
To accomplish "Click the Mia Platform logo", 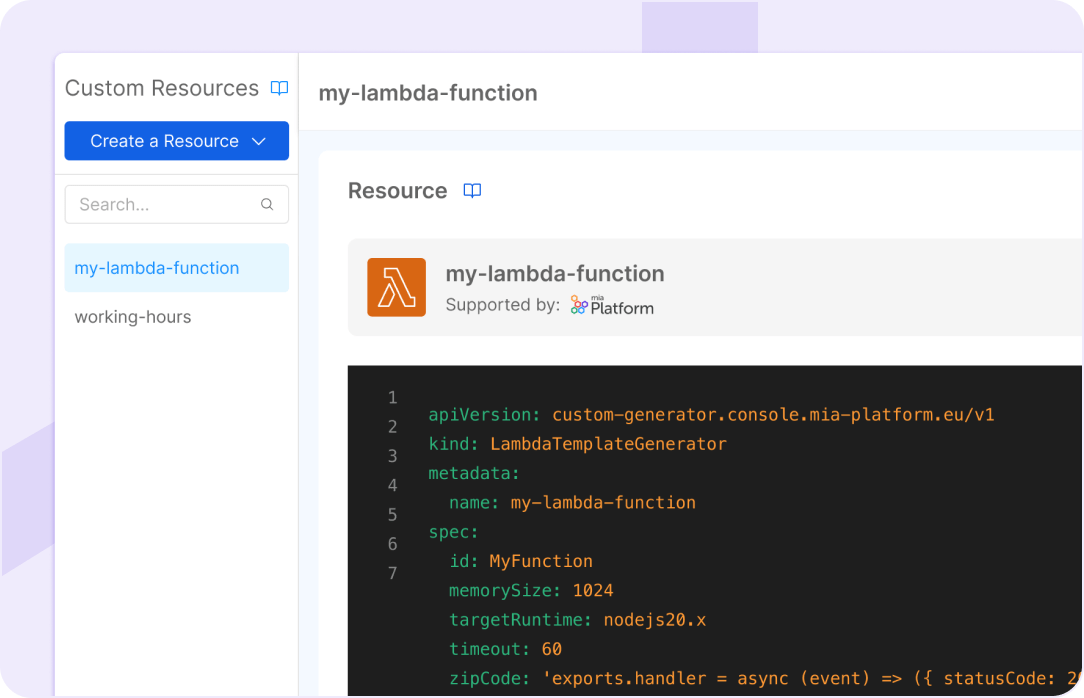I will (612, 305).
